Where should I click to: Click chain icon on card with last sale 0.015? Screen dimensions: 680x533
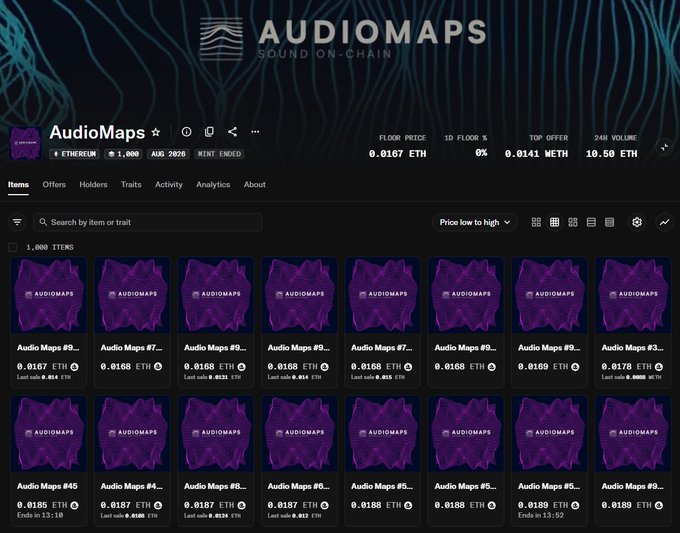click(x=408, y=367)
